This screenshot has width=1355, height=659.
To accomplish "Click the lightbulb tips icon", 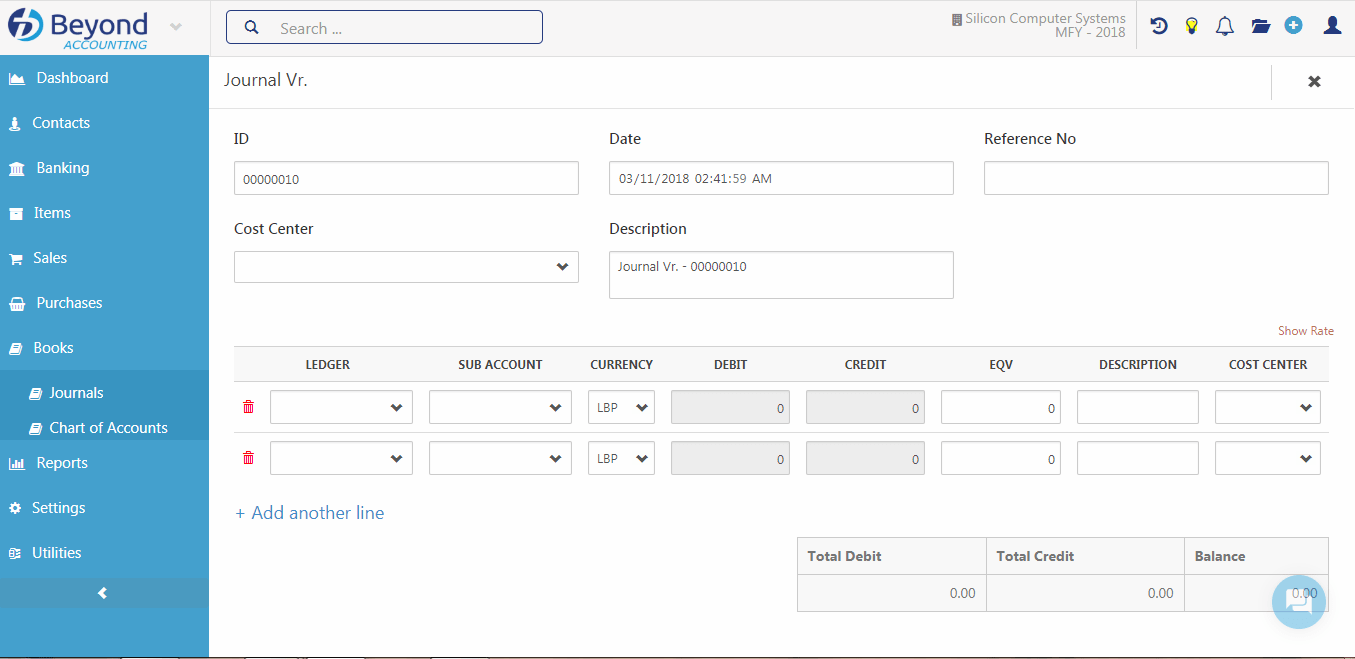I will coord(1191,26).
